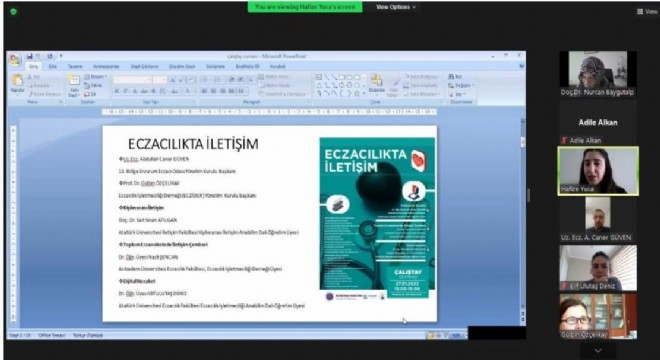The width and height of the screenshot is (660, 360).
Task: Click the font color A swatch
Action: tap(188, 91)
